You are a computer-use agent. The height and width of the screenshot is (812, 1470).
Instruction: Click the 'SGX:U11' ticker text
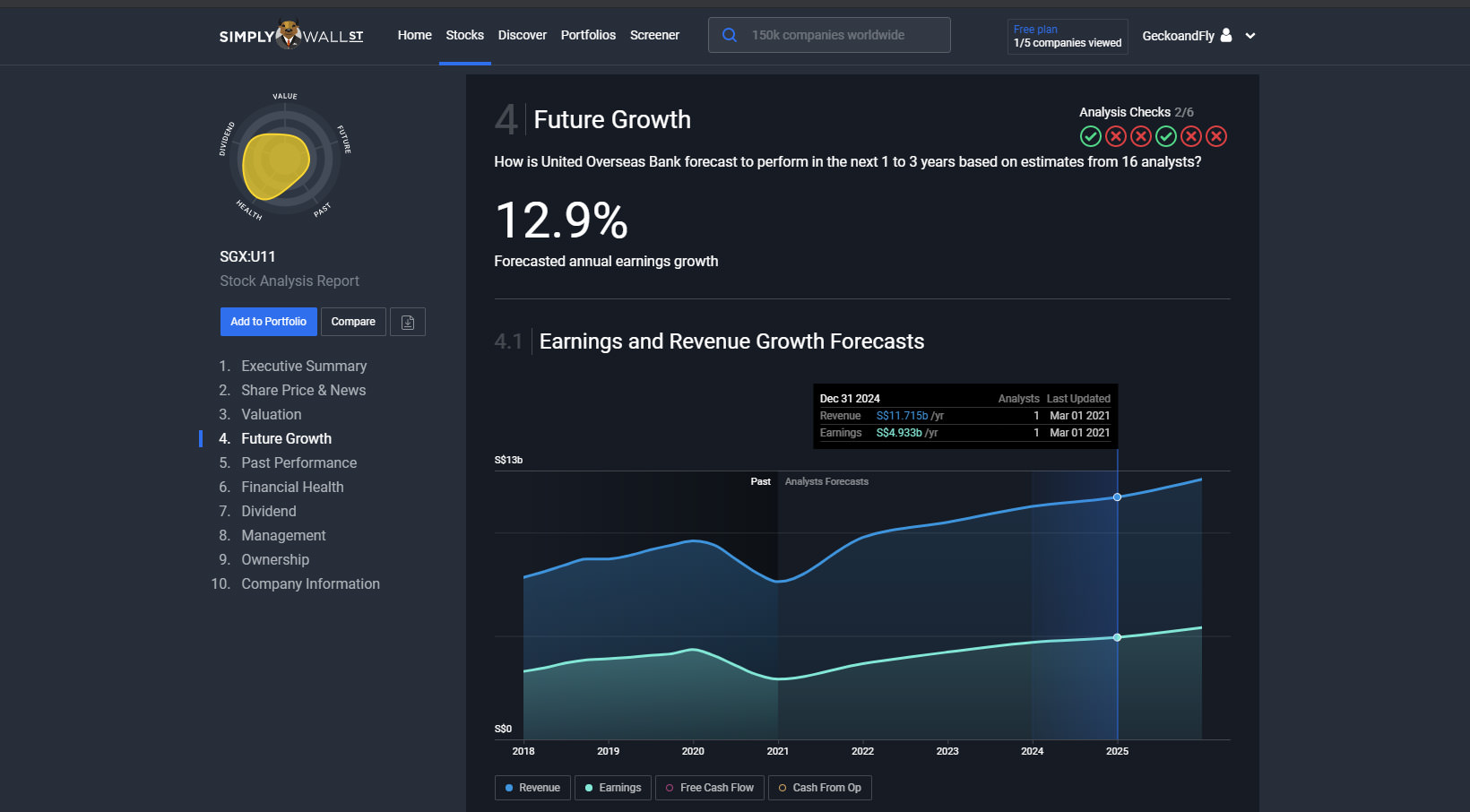247,256
